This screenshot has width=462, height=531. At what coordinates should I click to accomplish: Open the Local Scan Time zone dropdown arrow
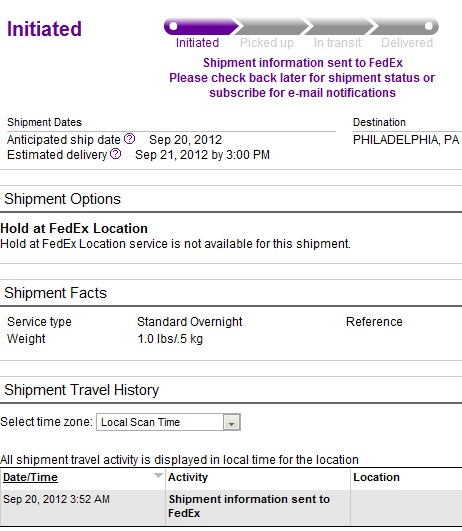click(232, 422)
